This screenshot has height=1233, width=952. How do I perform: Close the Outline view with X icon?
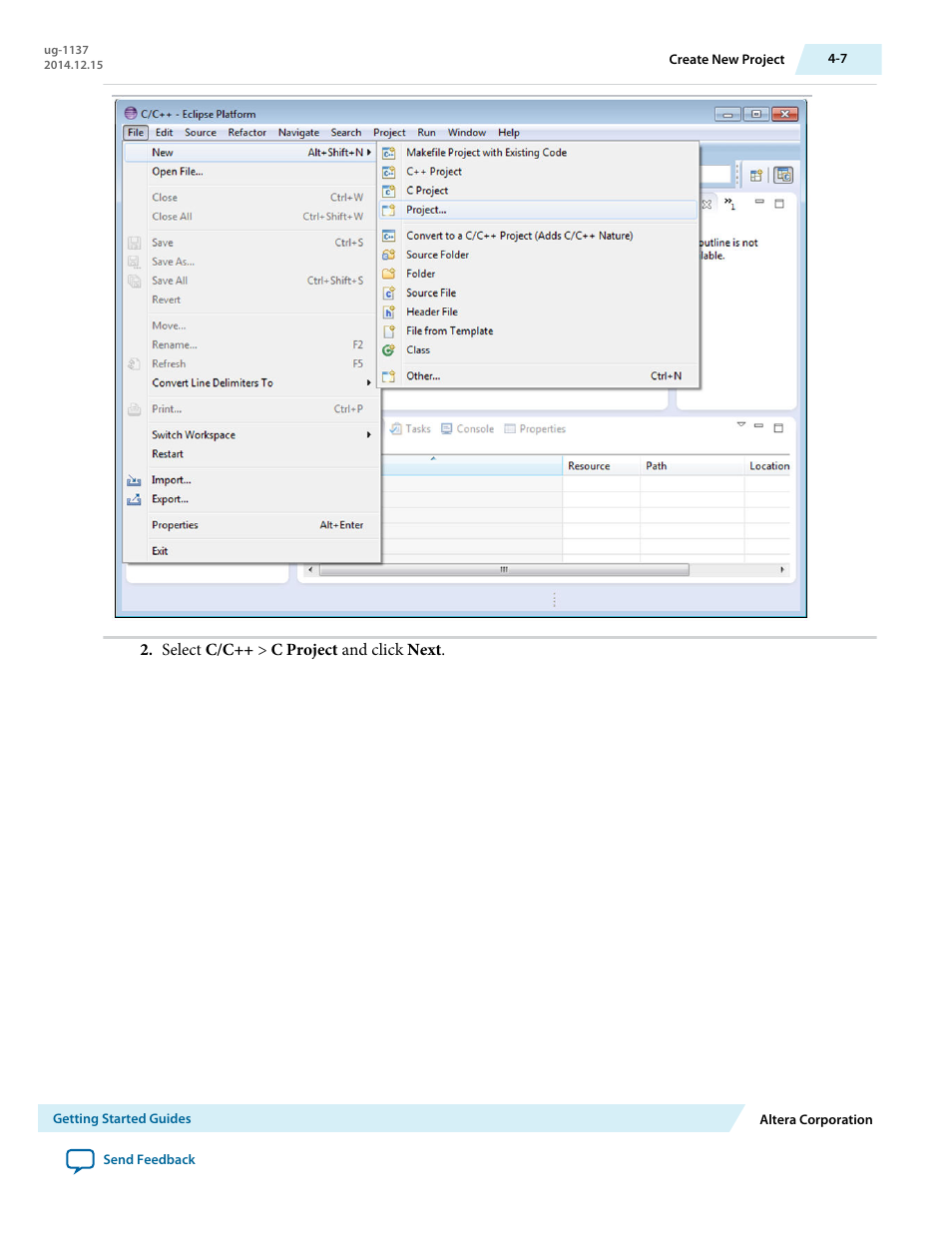click(707, 204)
